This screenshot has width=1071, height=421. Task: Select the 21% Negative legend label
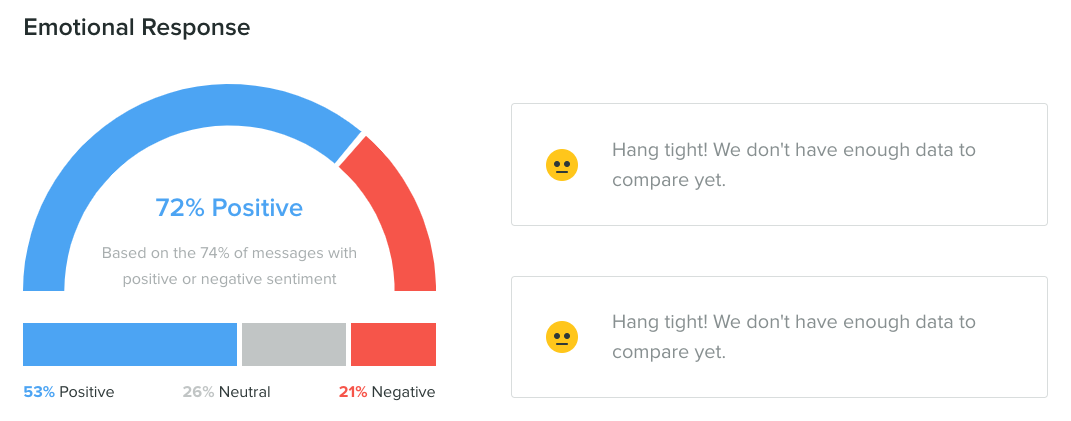coord(387,392)
